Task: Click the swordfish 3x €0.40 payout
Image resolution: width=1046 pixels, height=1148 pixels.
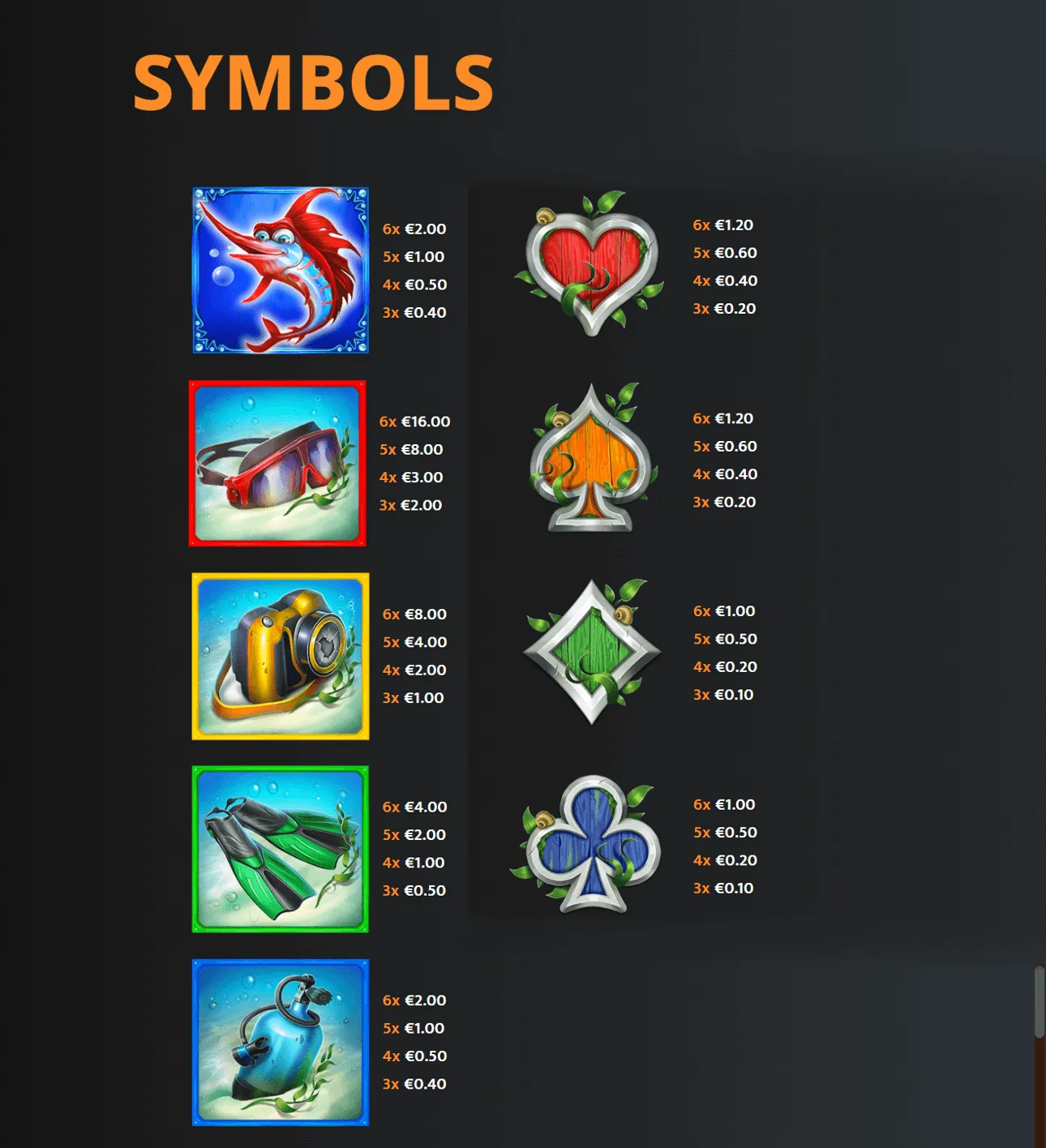Action: (414, 312)
